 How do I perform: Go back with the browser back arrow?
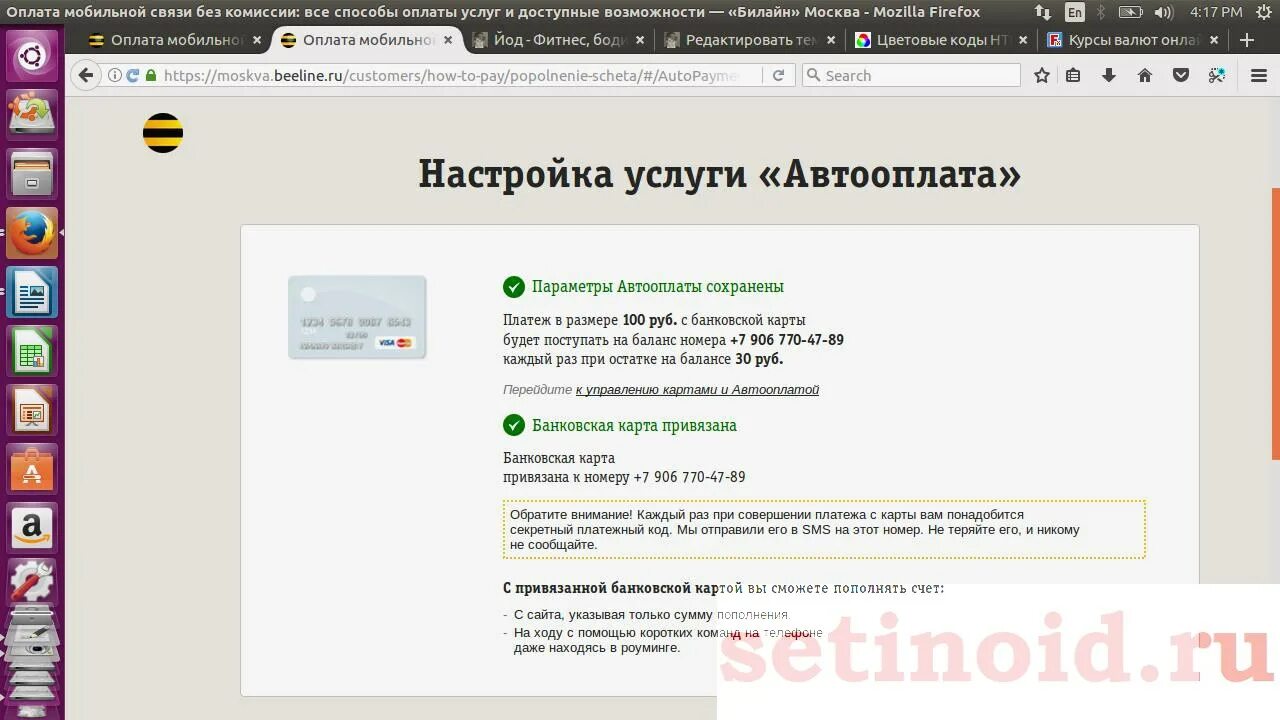point(86,75)
